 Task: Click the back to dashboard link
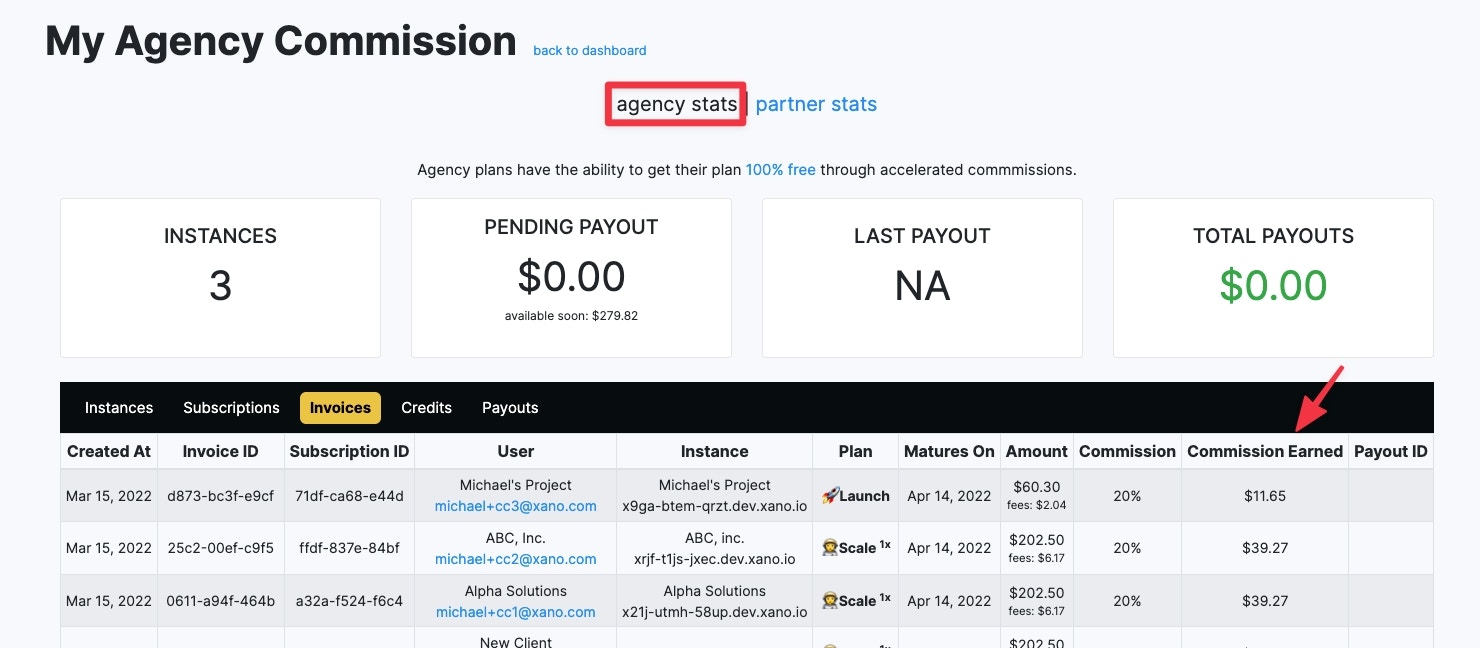590,50
